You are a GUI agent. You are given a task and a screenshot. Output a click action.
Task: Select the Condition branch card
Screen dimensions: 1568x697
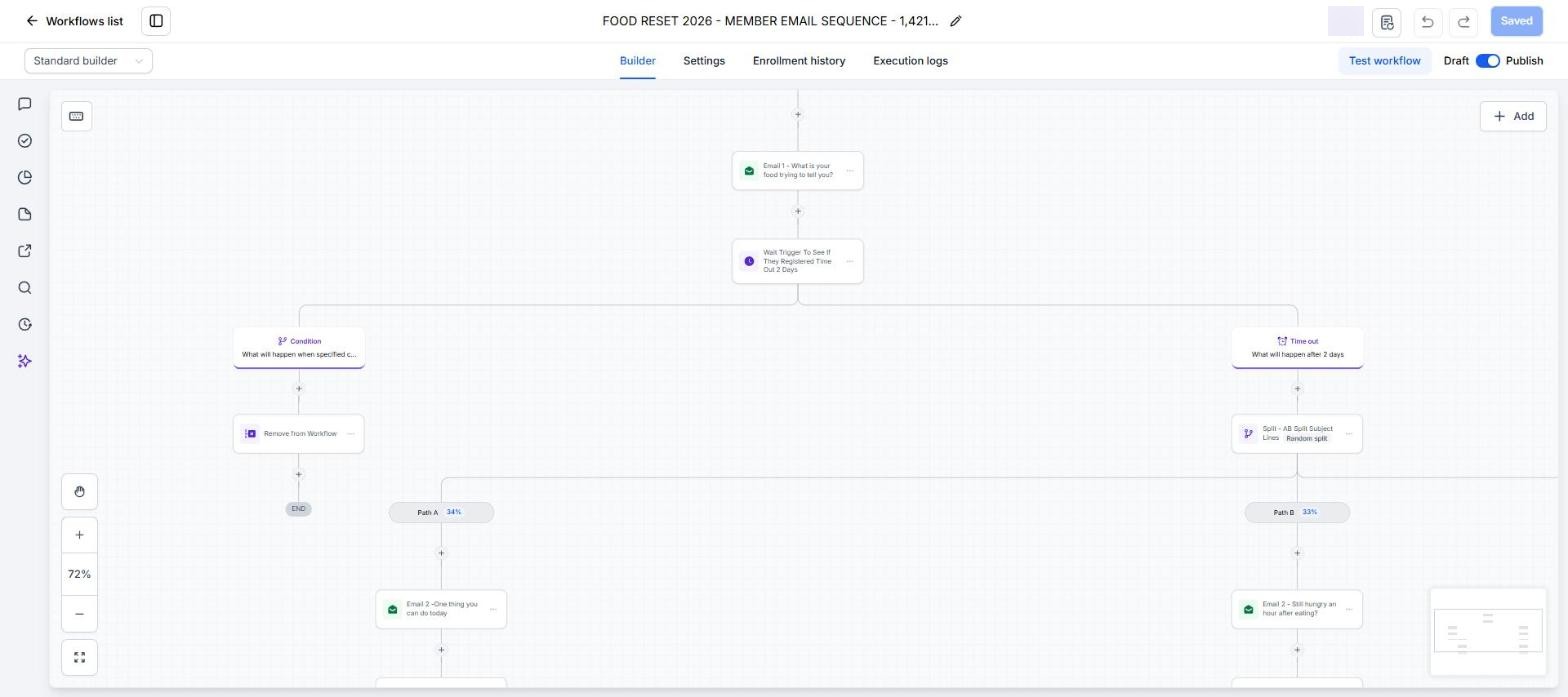tap(298, 347)
